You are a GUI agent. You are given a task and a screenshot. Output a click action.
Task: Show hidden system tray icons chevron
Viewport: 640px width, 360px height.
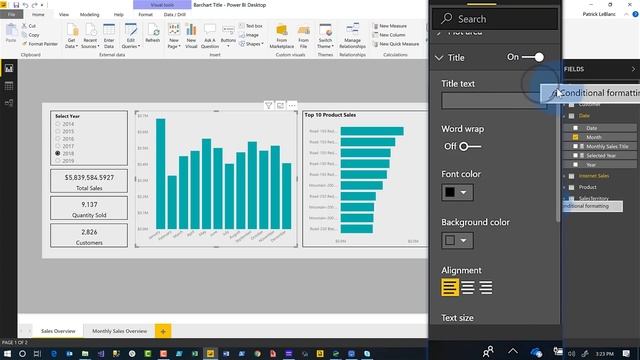tap(513, 351)
